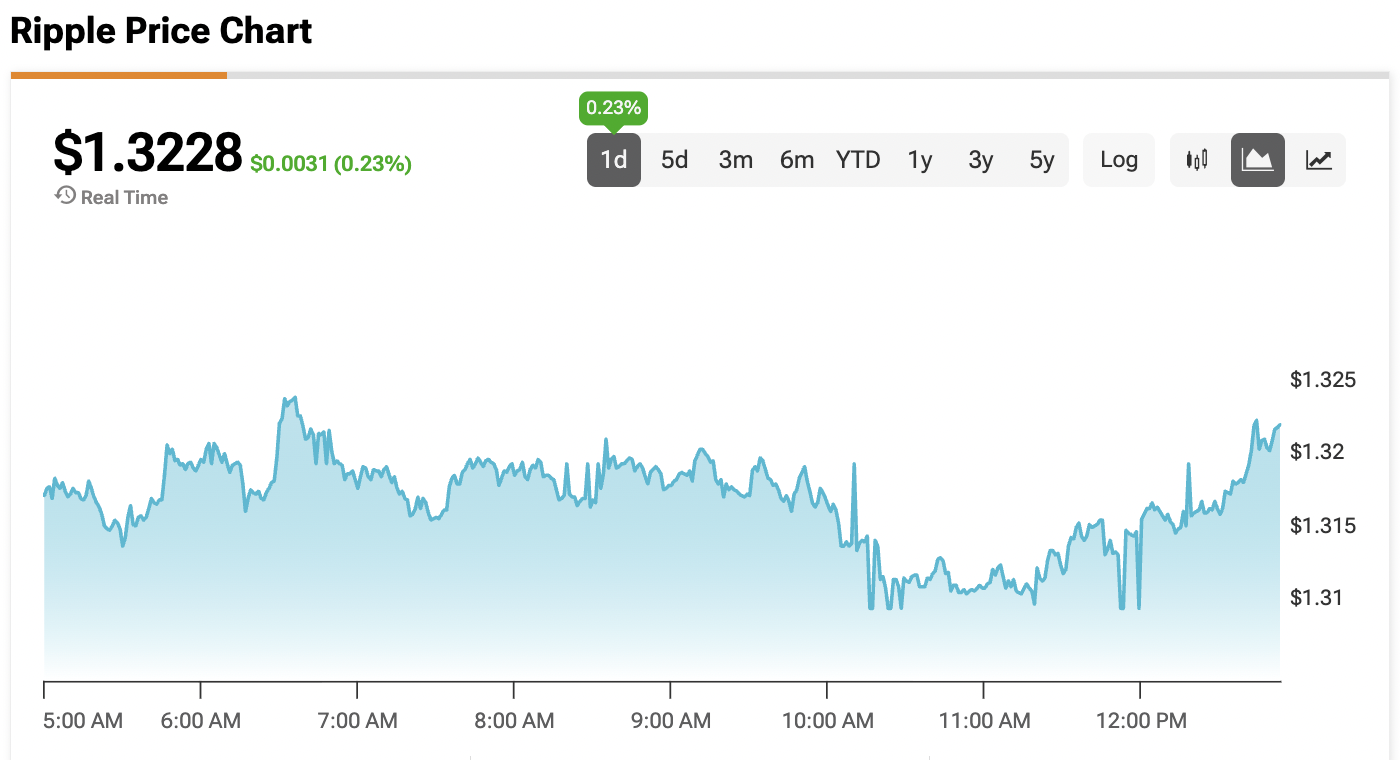Click the Real Time clock icon
Viewport: 1400px width, 760px height.
pyautogui.click(x=65, y=196)
